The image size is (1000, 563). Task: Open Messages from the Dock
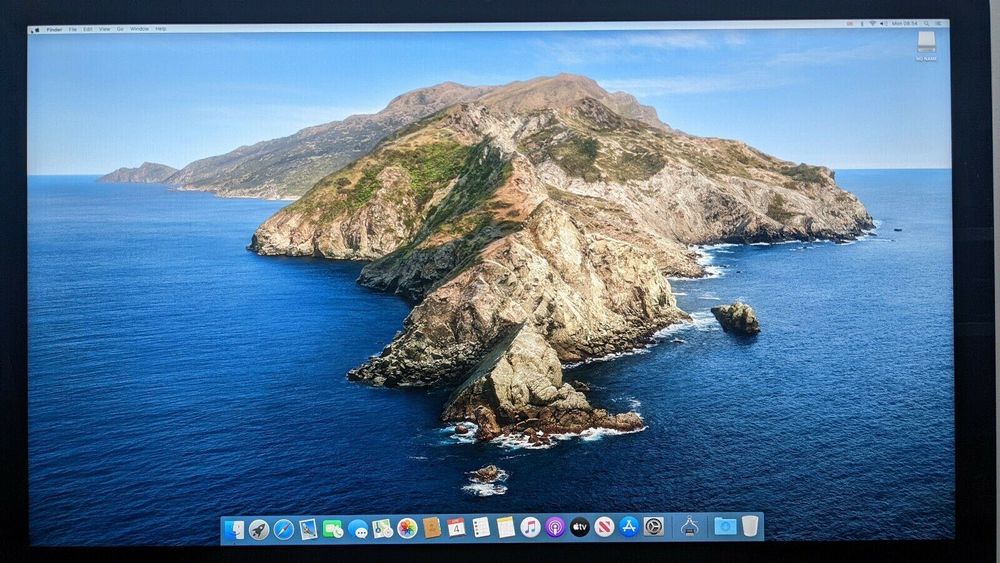click(x=358, y=529)
